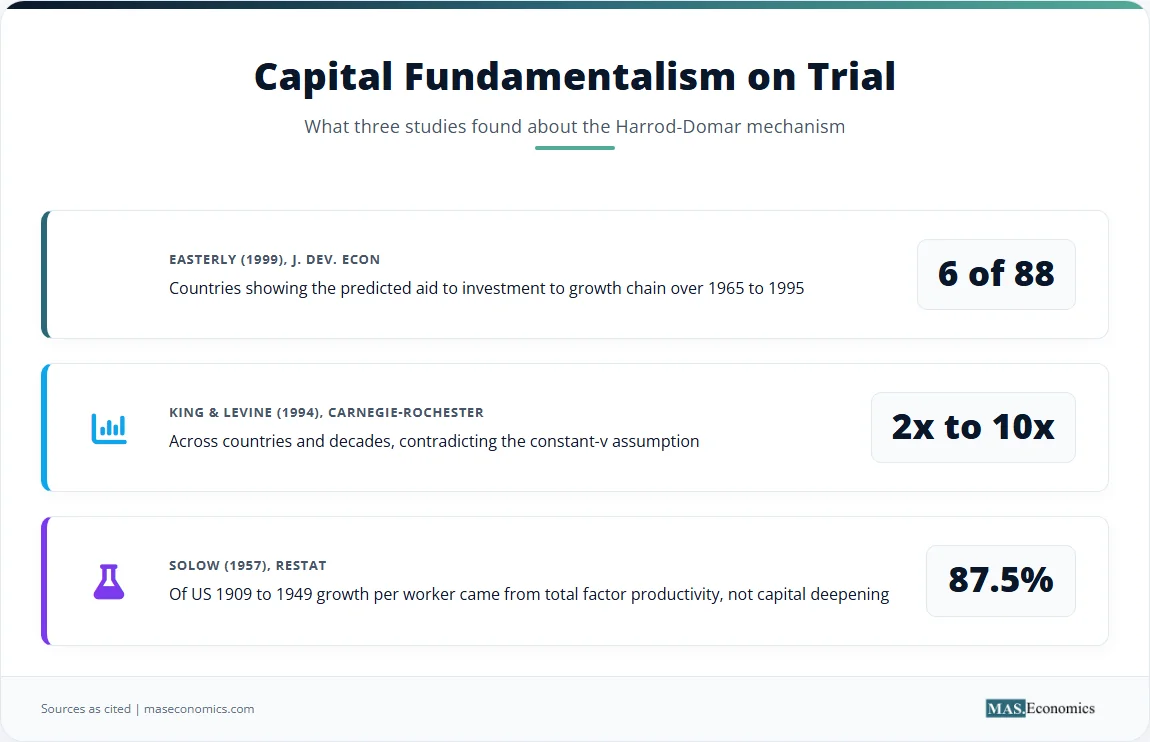Click the total factor productivity description text
1150x742 pixels.
529,594
